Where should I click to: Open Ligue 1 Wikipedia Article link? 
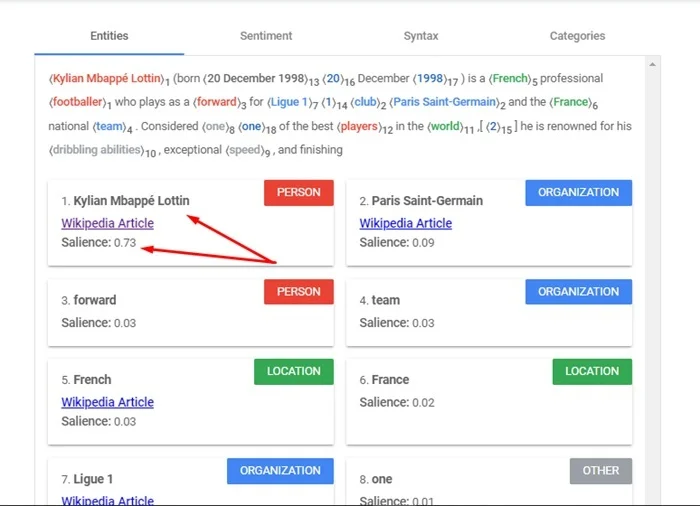108,500
